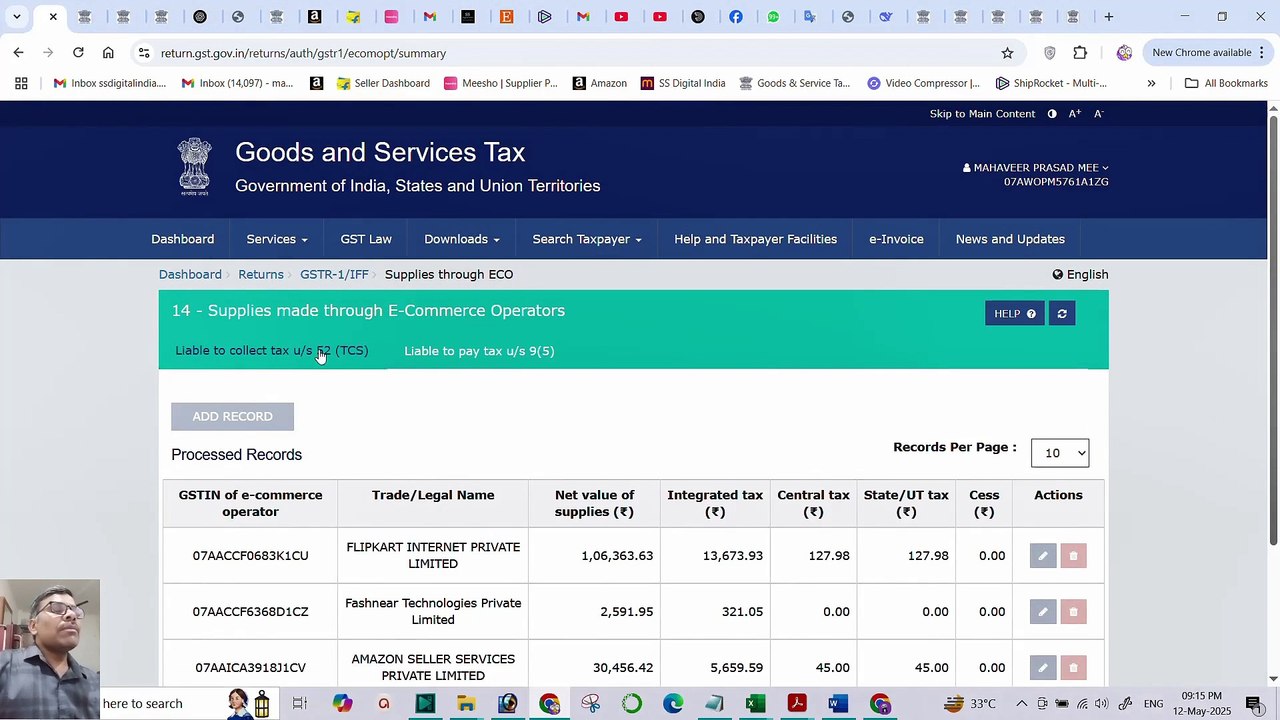
Task: Open the SS Digital India bookmark
Action: [x=683, y=83]
